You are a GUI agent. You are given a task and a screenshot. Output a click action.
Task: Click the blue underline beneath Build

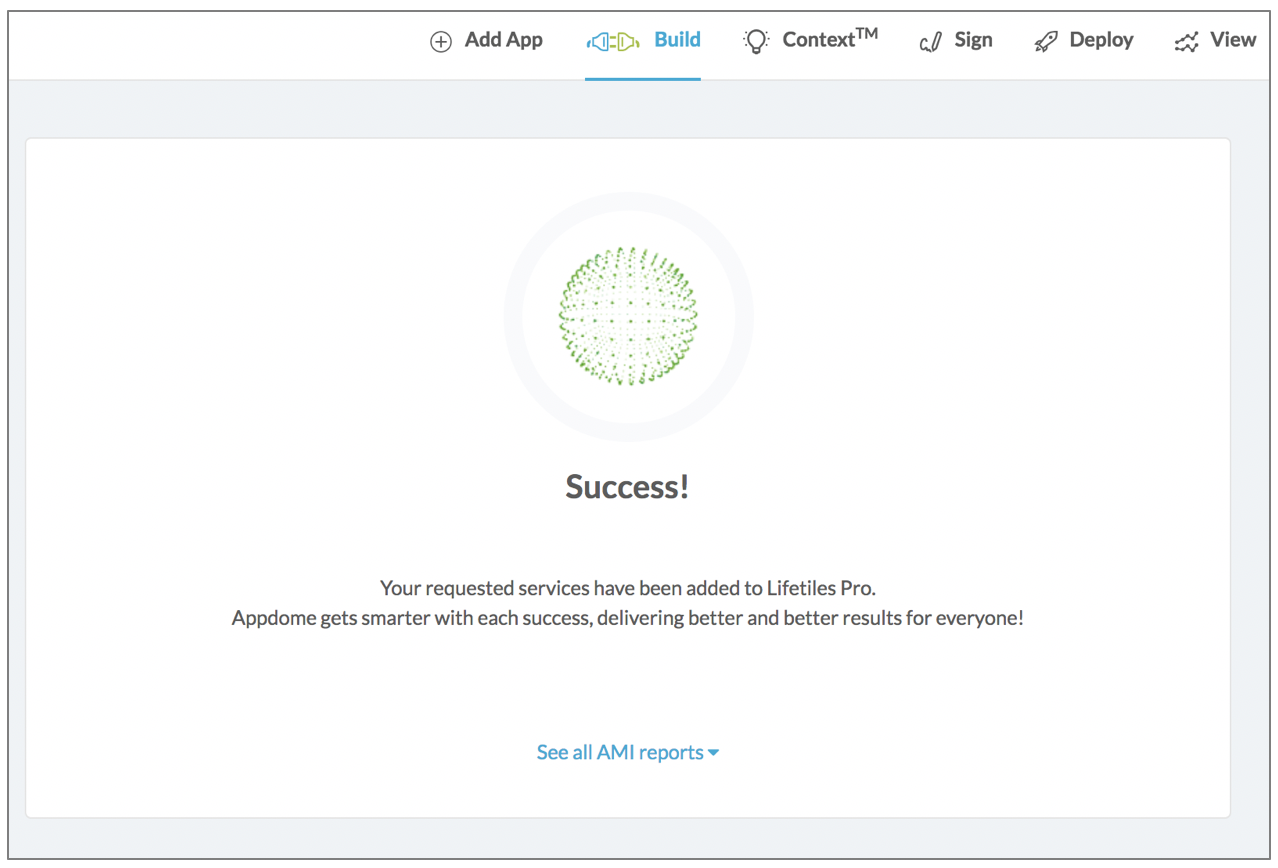point(642,78)
